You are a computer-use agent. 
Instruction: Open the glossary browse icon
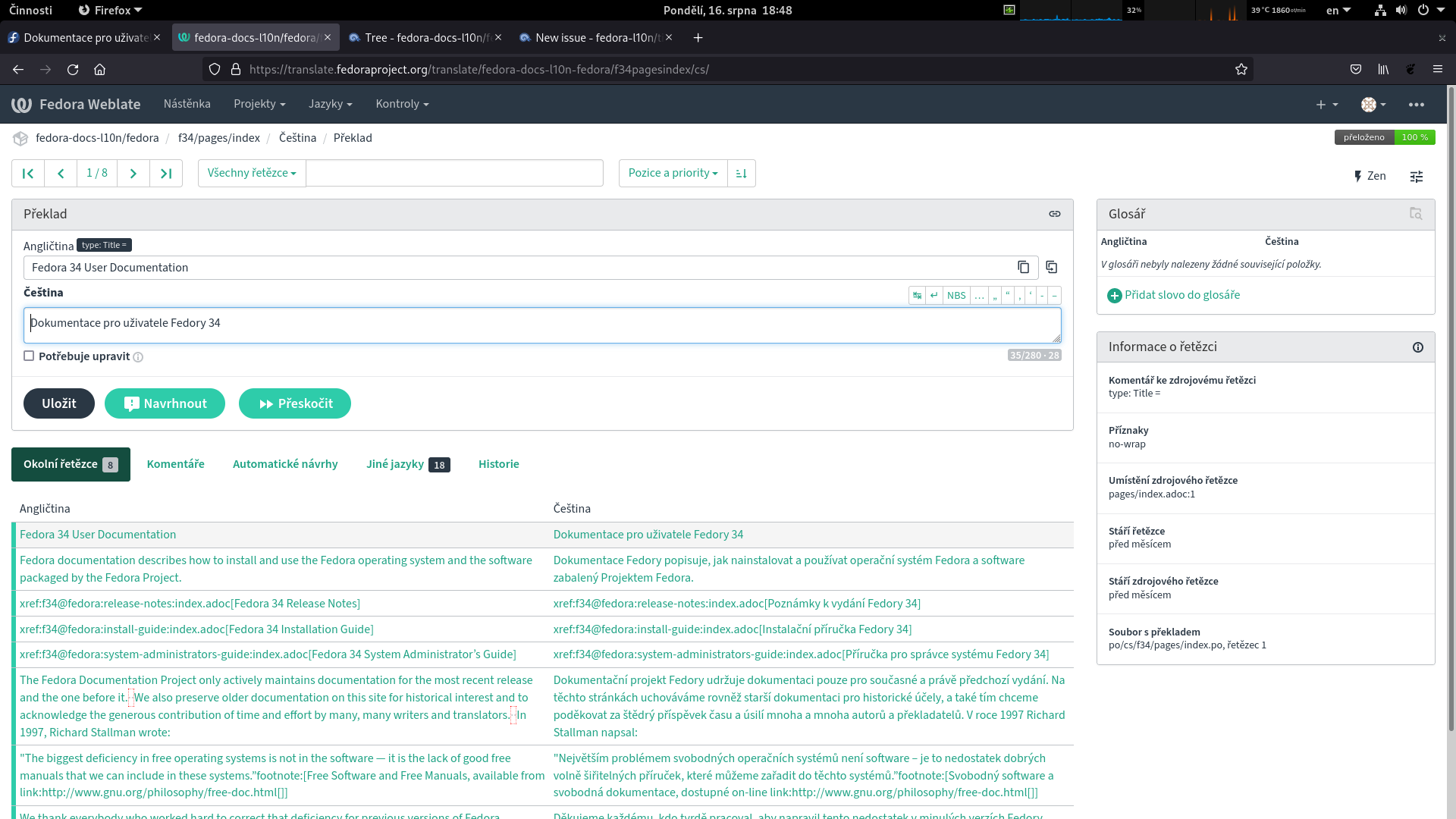1416,214
